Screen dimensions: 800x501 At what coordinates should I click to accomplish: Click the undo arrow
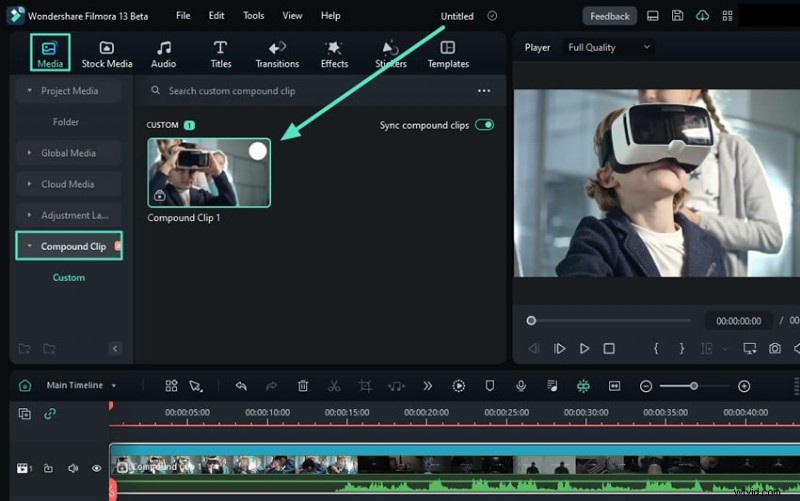click(241, 386)
